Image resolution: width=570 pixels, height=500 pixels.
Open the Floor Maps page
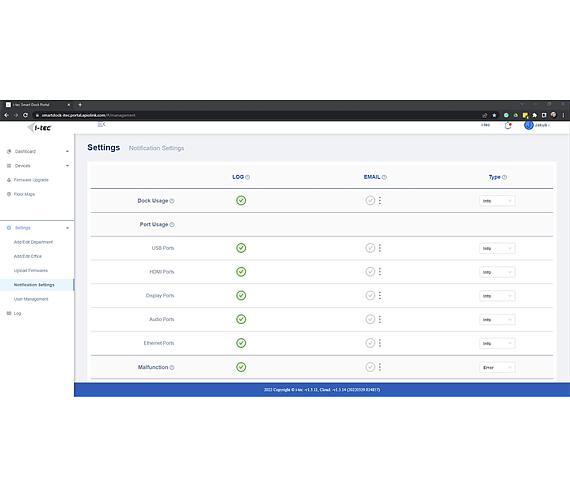pos(24,194)
